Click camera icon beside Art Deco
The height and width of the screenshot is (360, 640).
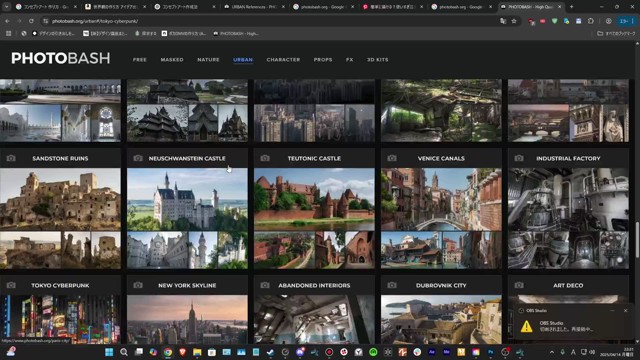pyautogui.click(x=519, y=285)
